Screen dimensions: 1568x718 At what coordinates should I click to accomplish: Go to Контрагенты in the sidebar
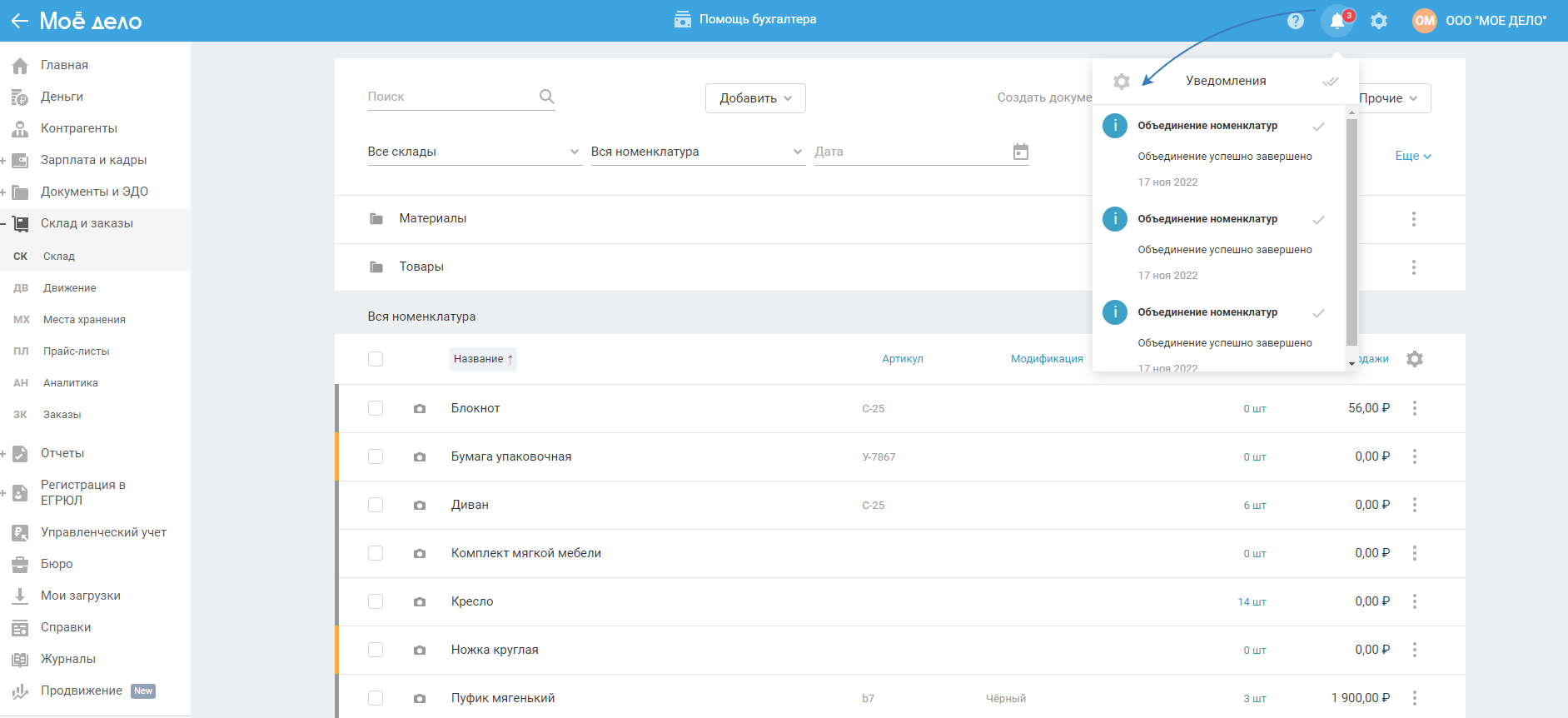[79, 128]
